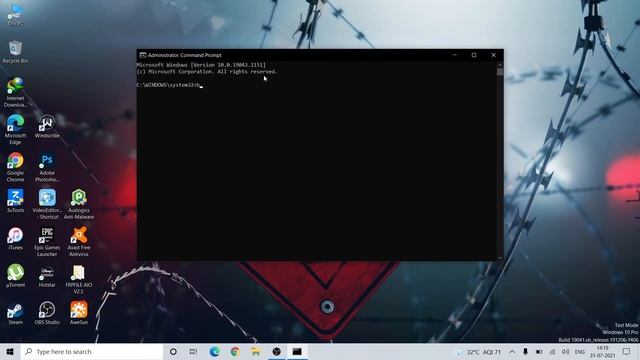
Task: Launch Steam desktop shortcut
Action: (x=16, y=313)
